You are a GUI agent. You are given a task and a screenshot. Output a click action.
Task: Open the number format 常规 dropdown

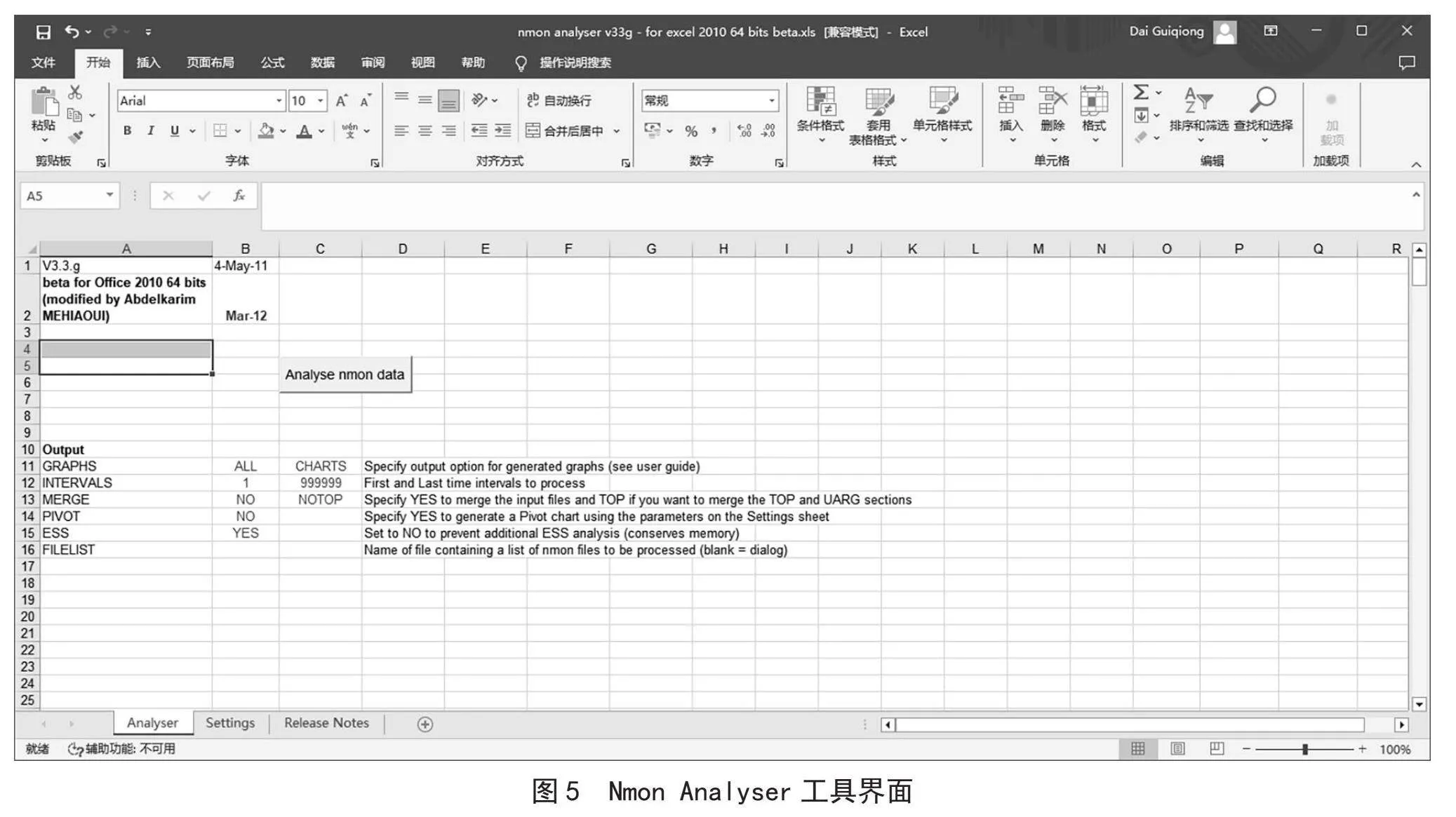pyautogui.click(x=771, y=101)
